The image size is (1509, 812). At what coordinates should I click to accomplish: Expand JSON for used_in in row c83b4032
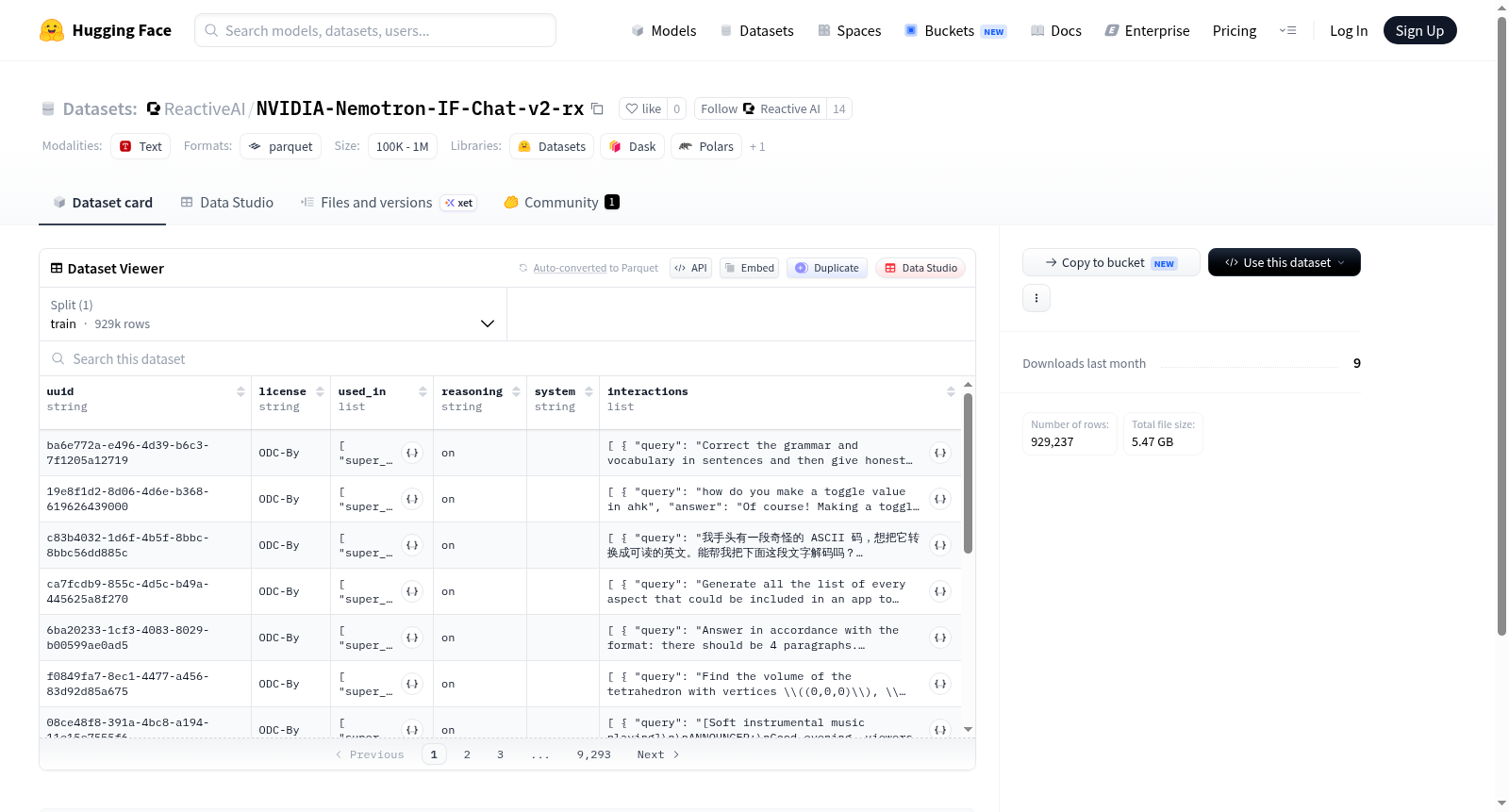click(412, 545)
